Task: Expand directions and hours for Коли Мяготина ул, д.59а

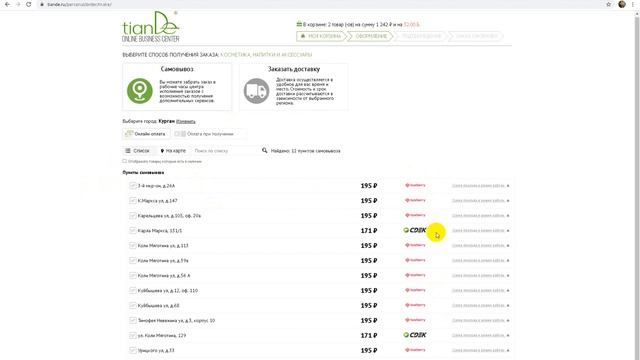Action: [x=480, y=260]
